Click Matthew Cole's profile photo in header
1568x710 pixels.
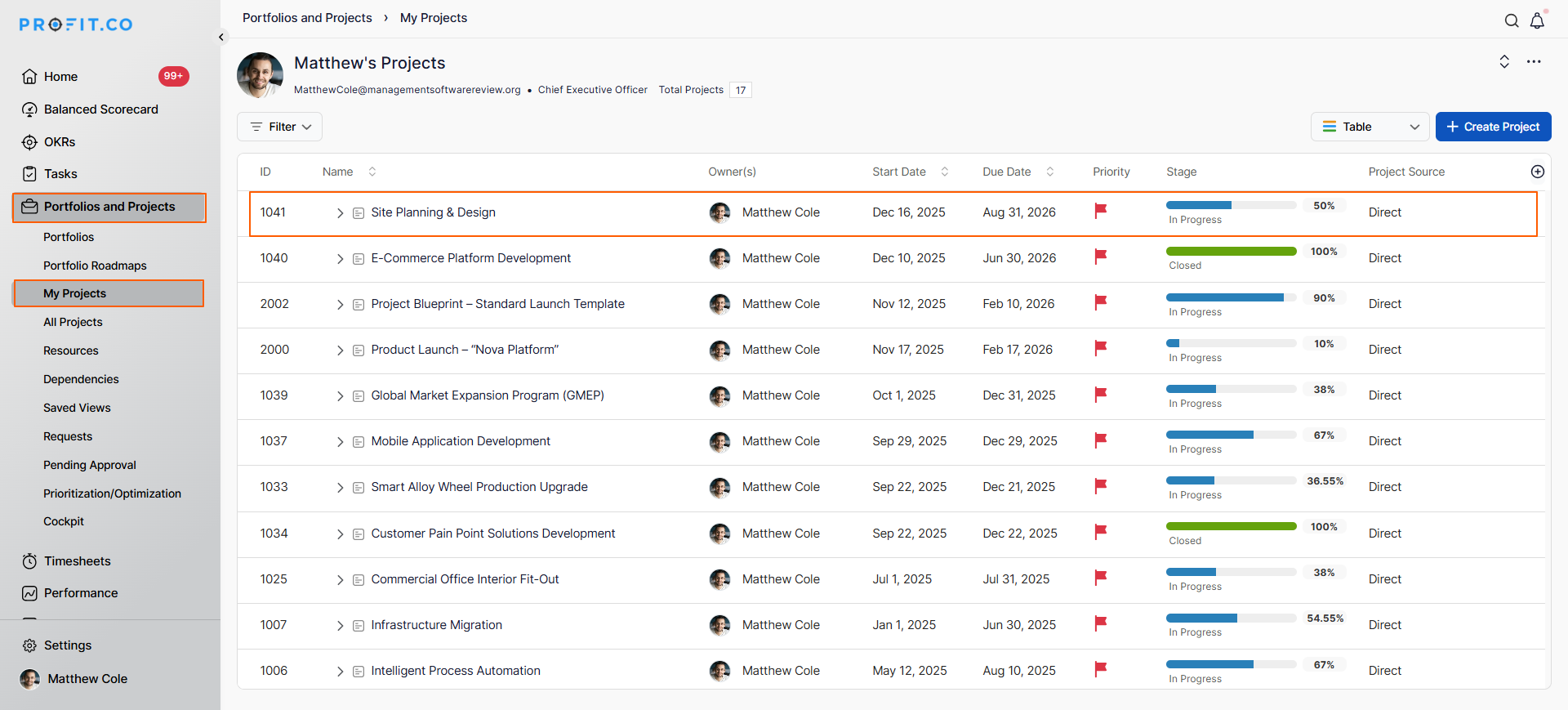[x=260, y=75]
